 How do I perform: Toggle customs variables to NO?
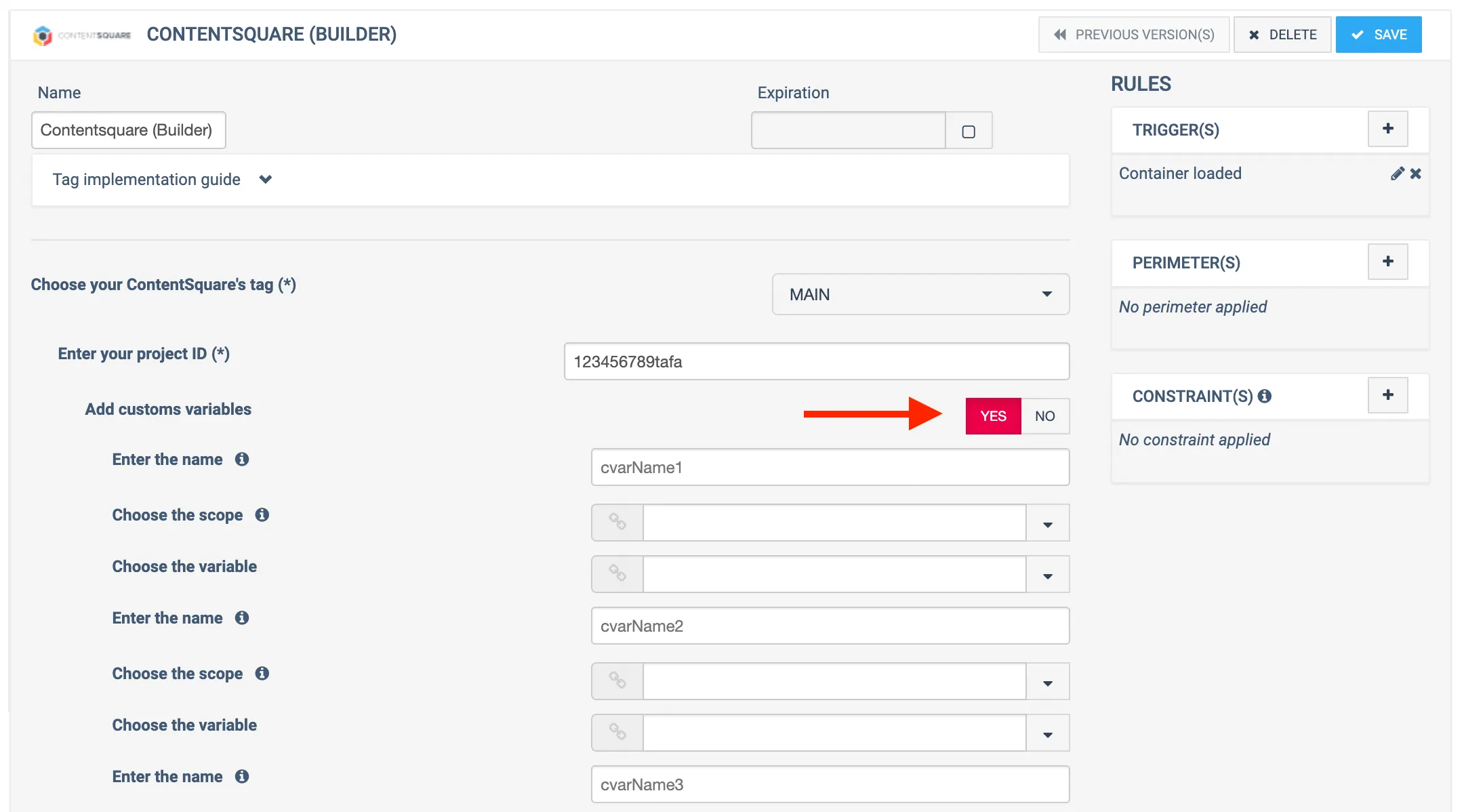1044,416
